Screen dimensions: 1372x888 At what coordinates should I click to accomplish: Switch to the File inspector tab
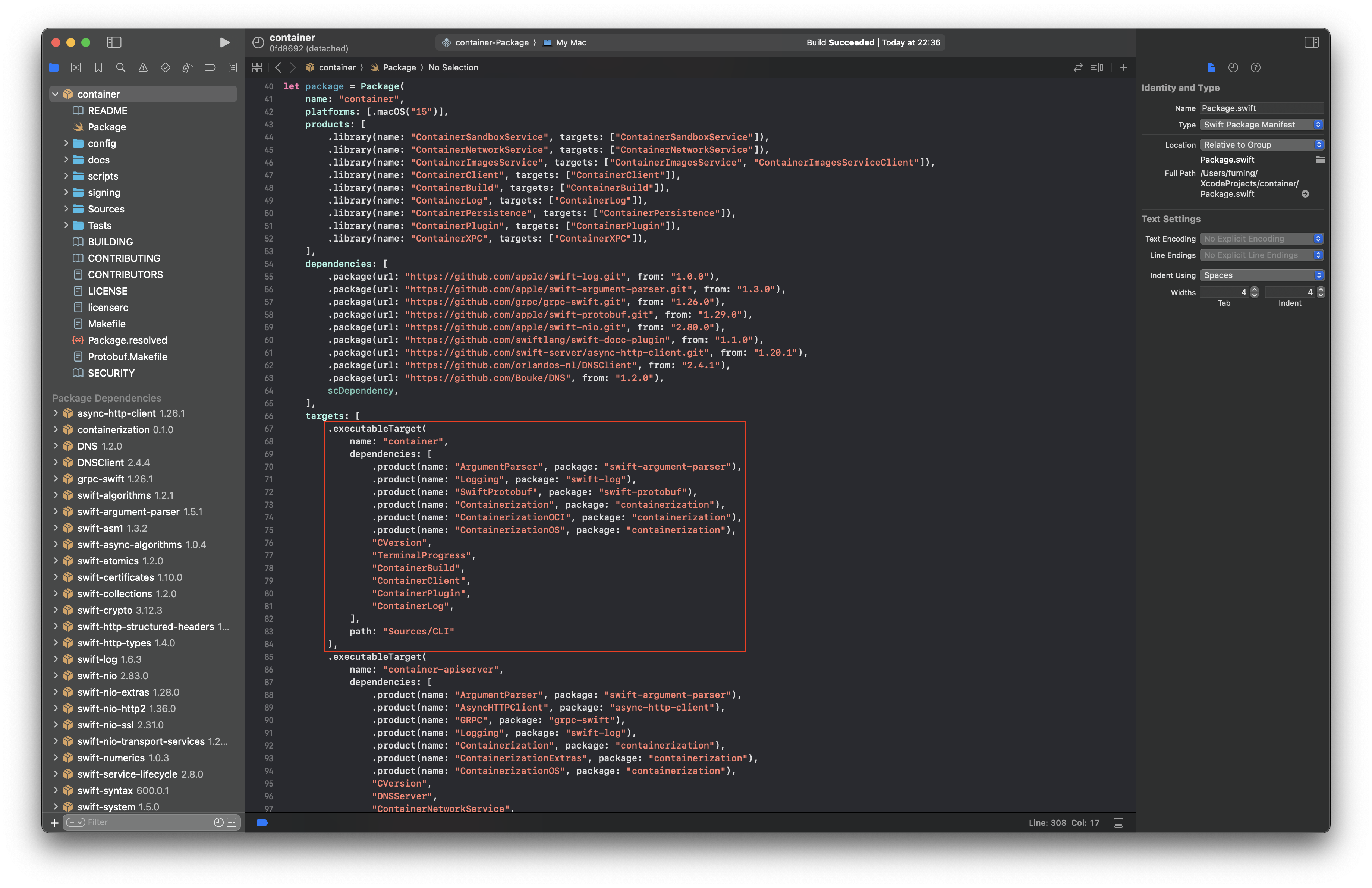(1211, 67)
